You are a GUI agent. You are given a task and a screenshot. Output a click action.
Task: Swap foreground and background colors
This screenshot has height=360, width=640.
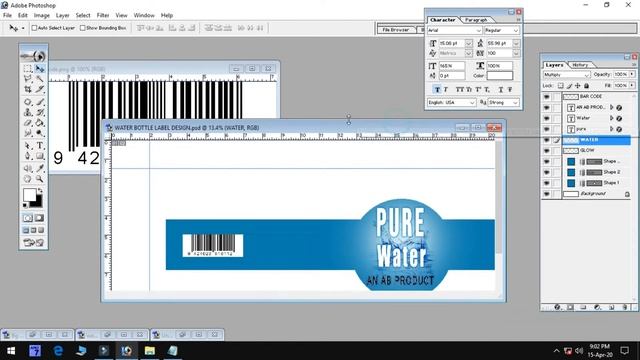pos(40,191)
